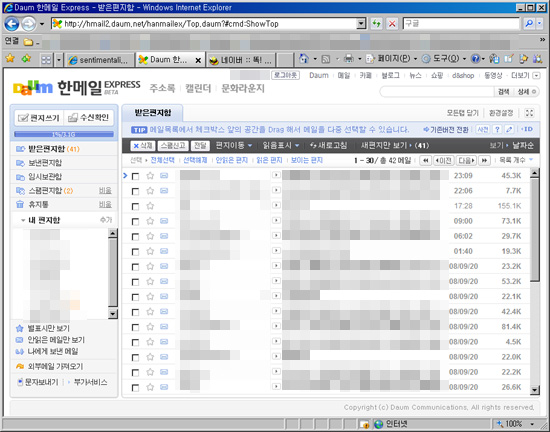Open the 목록 개수 dropdown

516,160
